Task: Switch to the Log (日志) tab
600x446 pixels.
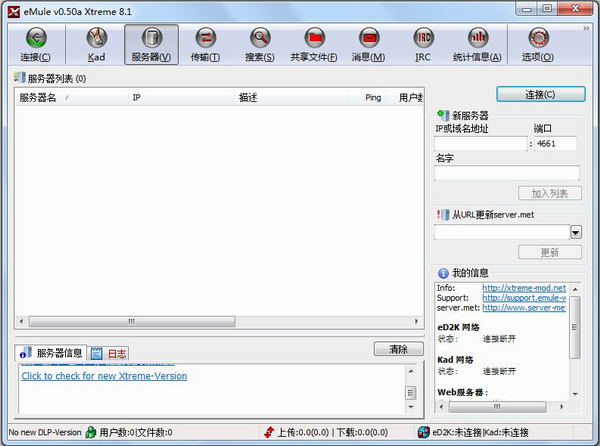Action: tap(109, 354)
